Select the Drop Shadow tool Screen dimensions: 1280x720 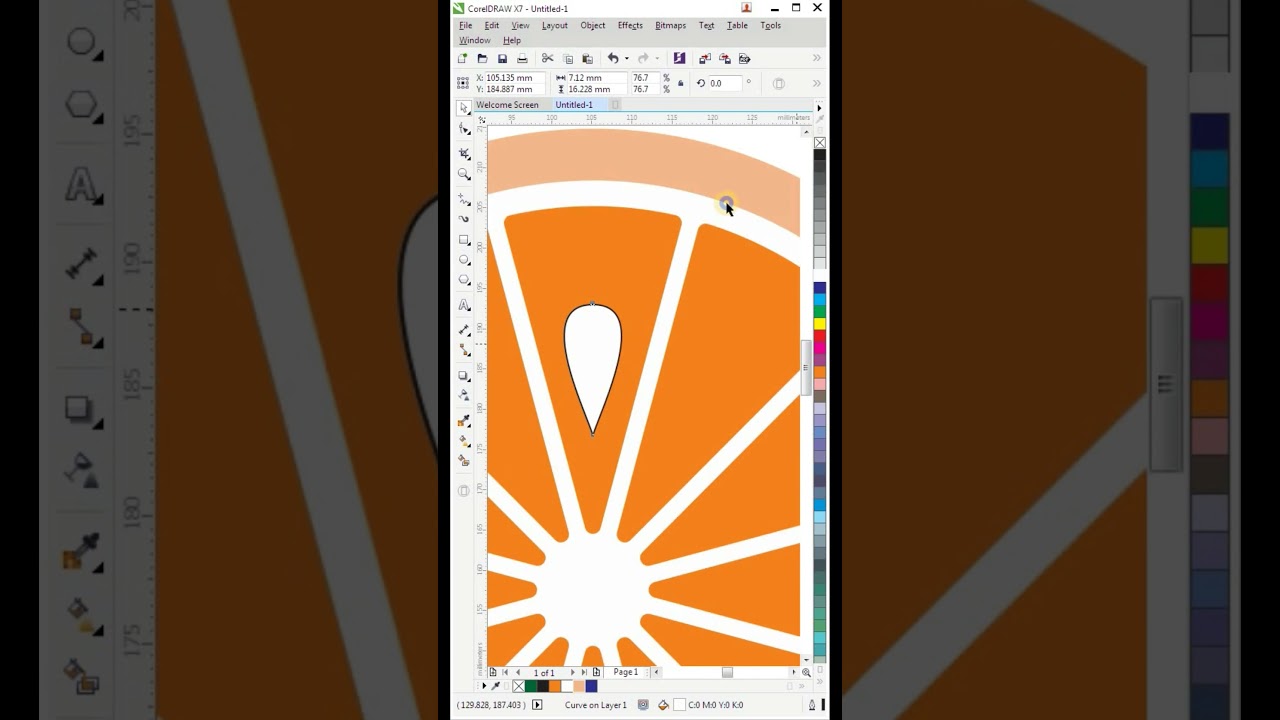tap(464, 376)
